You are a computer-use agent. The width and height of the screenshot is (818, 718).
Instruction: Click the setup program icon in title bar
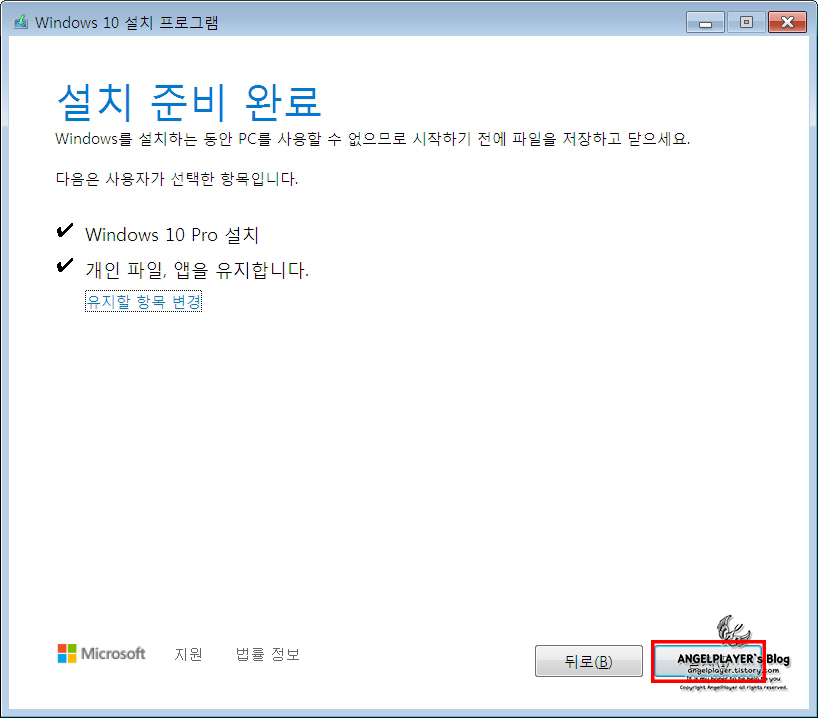(x=21, y=22)
